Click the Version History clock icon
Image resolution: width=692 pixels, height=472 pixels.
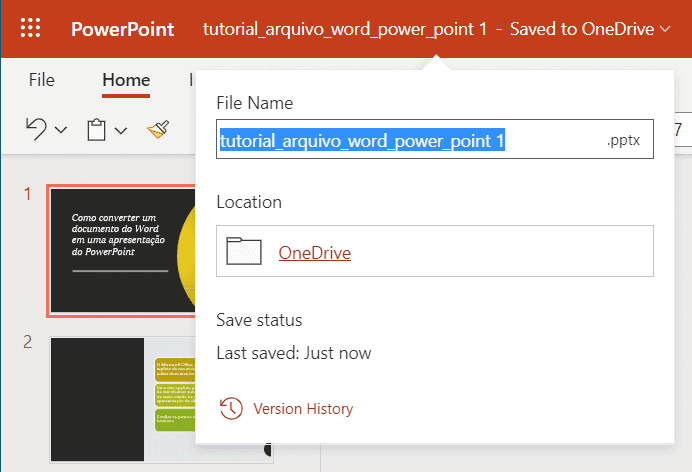[x=231, y=408]
